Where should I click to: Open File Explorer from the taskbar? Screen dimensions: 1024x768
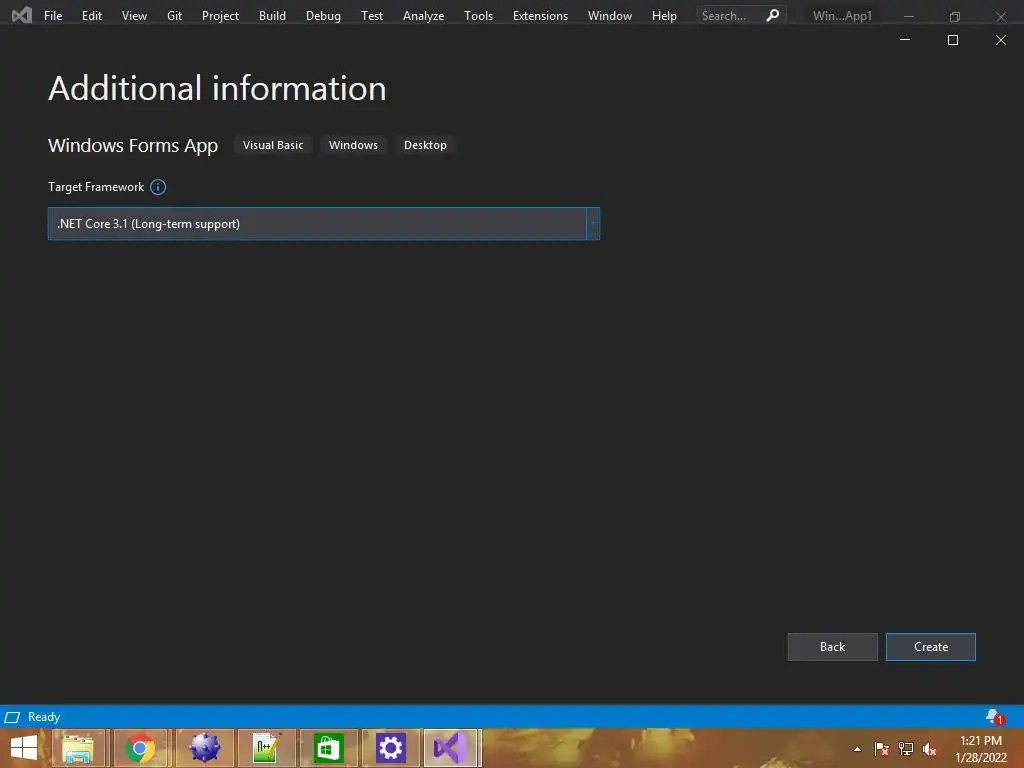[78, 748]
